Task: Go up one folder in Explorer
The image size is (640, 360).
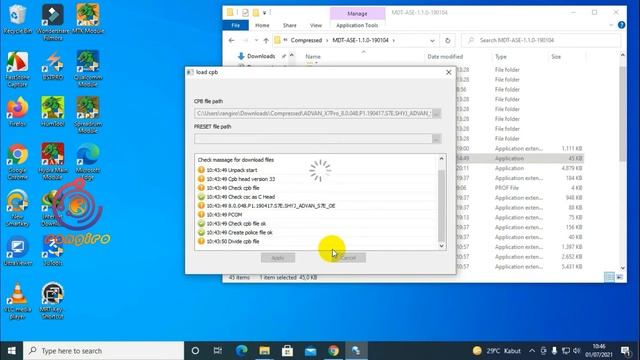Action: [266, 40]
